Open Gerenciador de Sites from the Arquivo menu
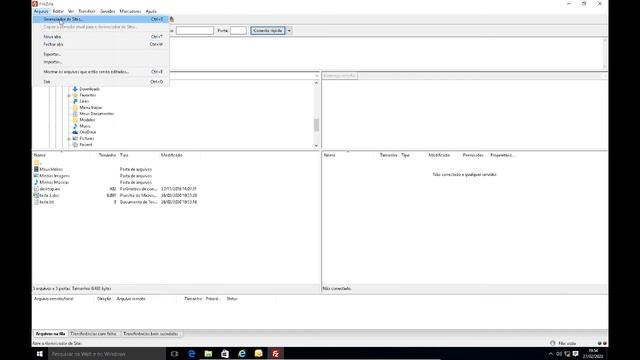The width and height of the screenshot is (640, 360). click(x=100, y=19)
